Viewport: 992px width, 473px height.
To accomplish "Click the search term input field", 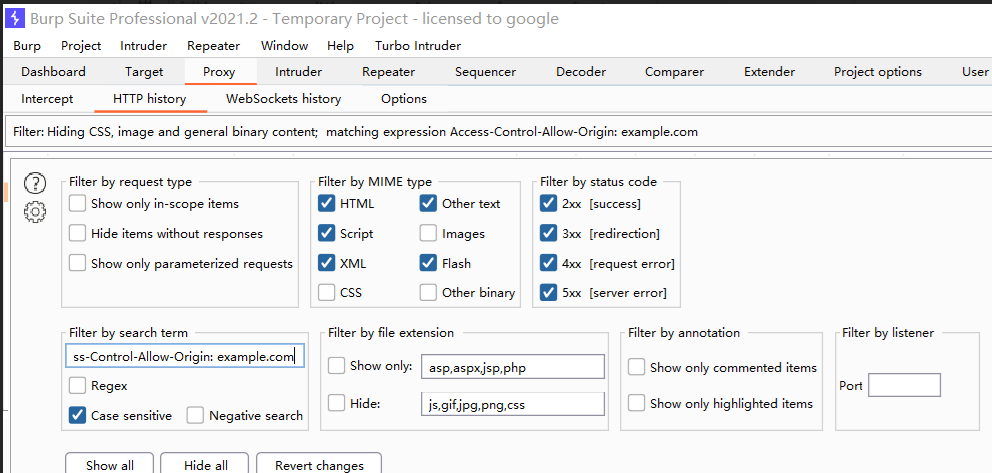I will [185, 356].
